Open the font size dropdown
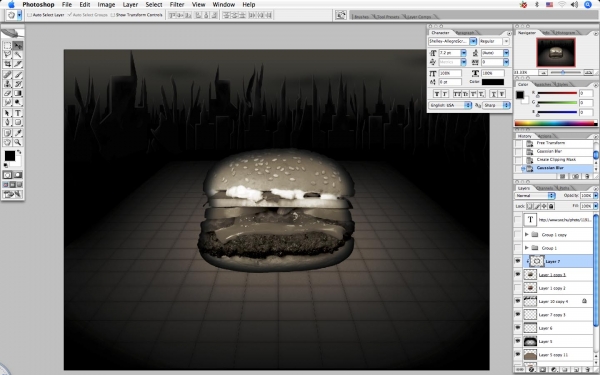This screenshot has height=375, width=600. (x=463, y=53)
